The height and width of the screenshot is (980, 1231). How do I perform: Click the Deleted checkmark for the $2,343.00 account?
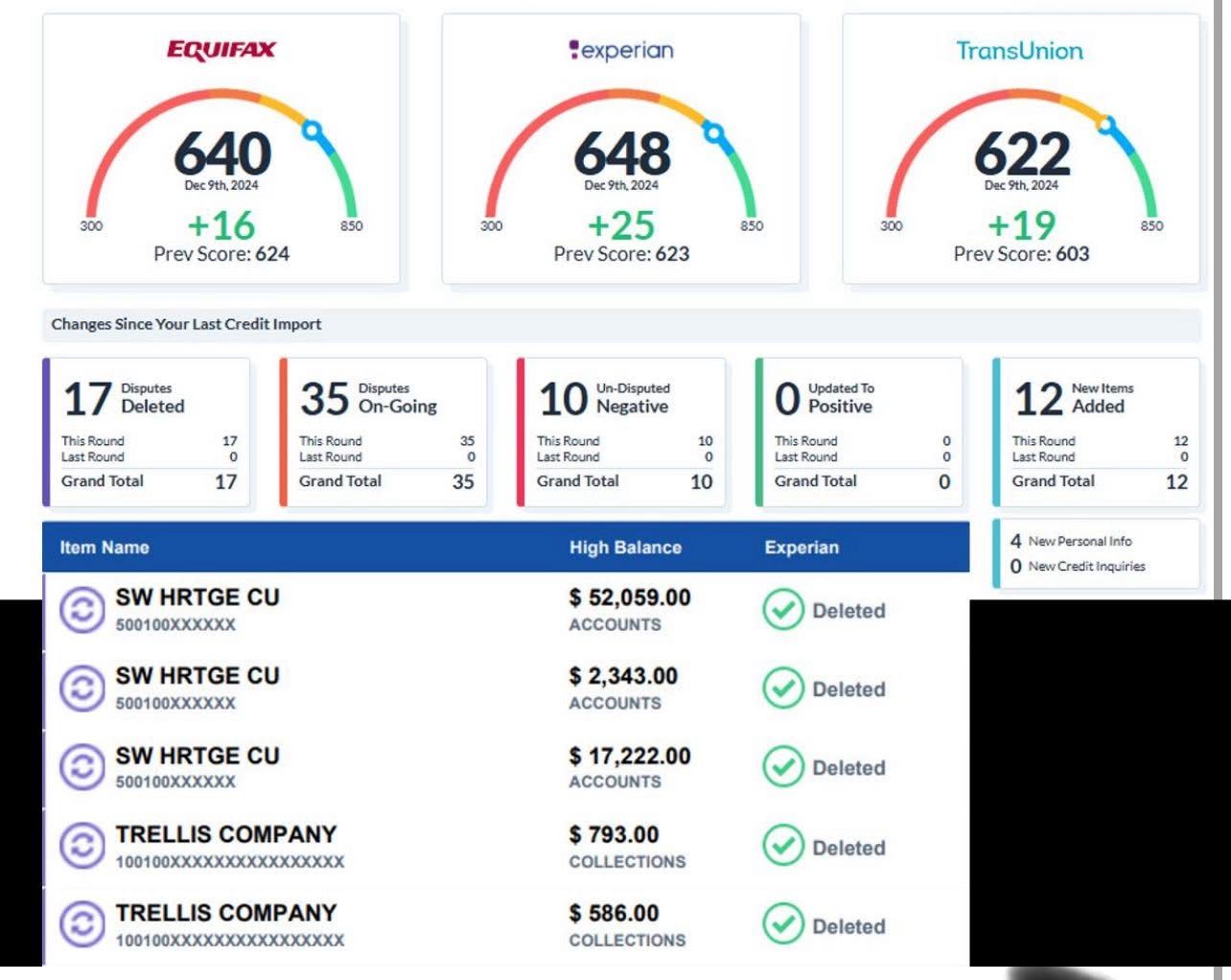point(783,688)
